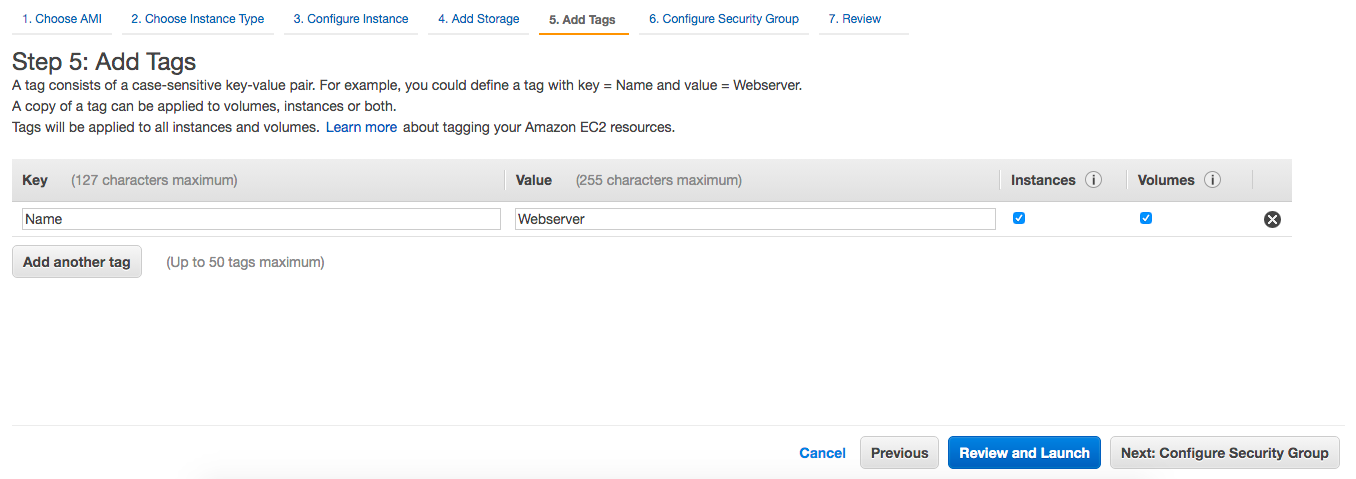
Task: Cancel the instance launch wizard
Action: (822, 453)
